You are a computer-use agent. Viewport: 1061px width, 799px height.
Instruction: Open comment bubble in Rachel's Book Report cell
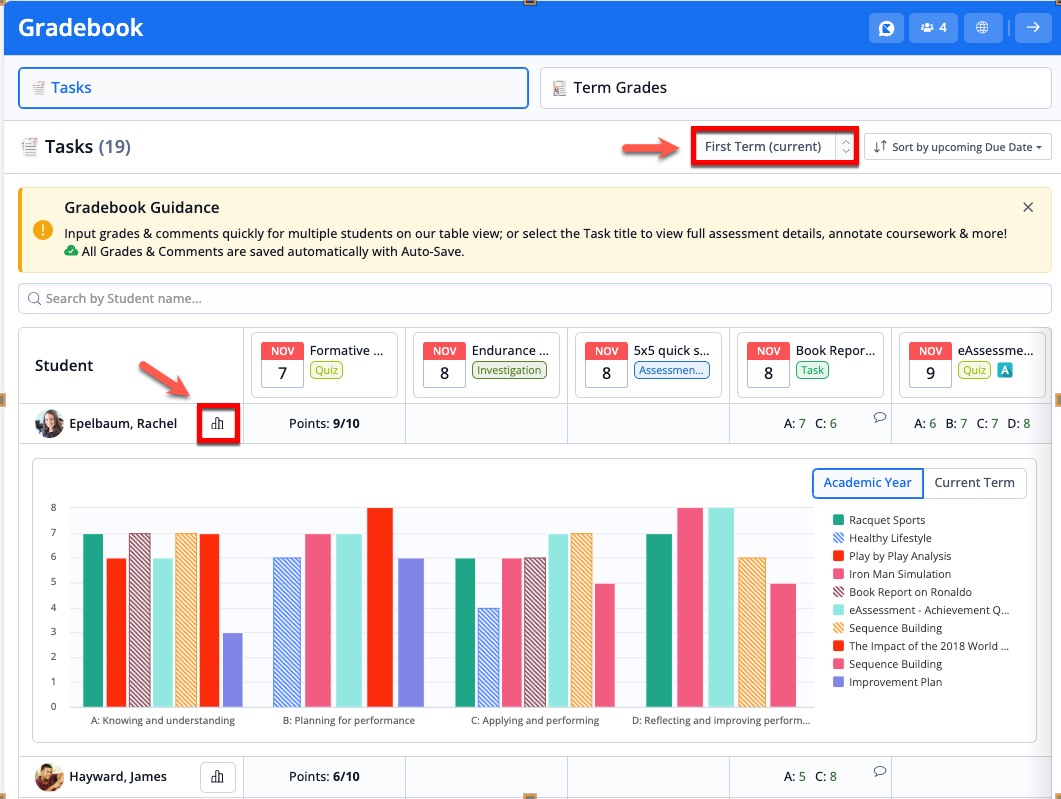click(x=880, y=418)
